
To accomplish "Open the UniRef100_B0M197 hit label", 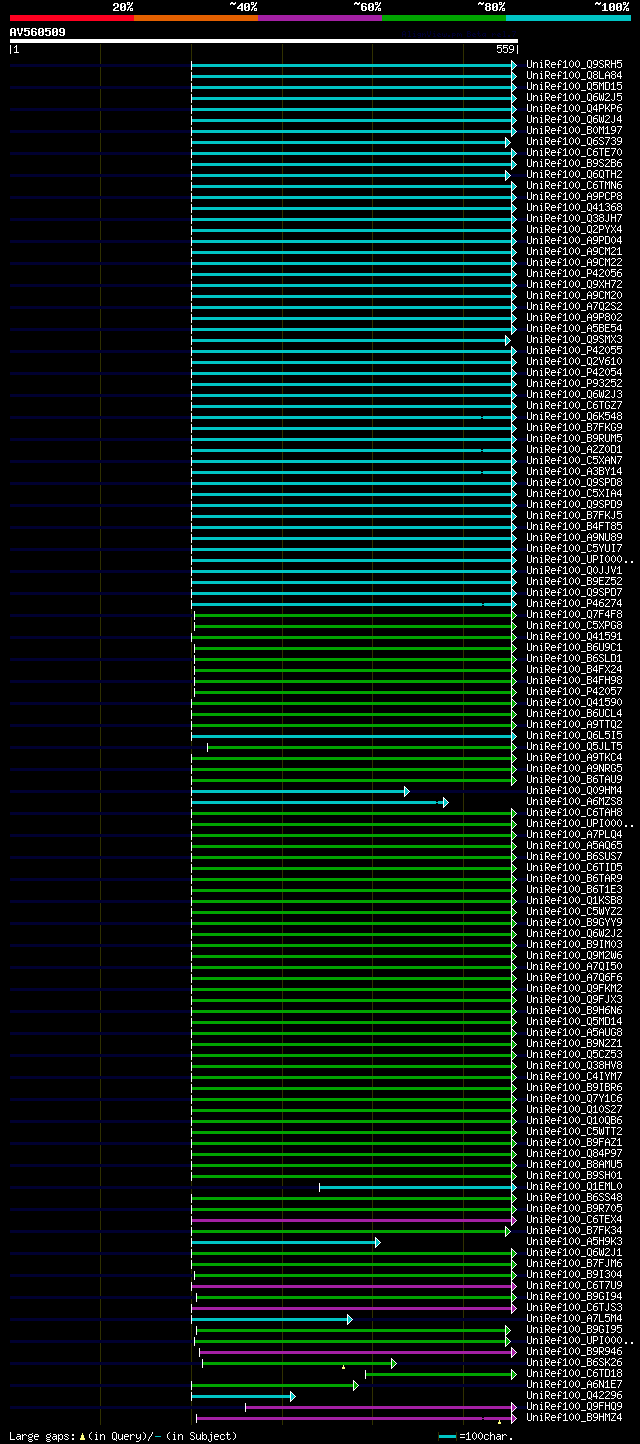I will [574, 130].
